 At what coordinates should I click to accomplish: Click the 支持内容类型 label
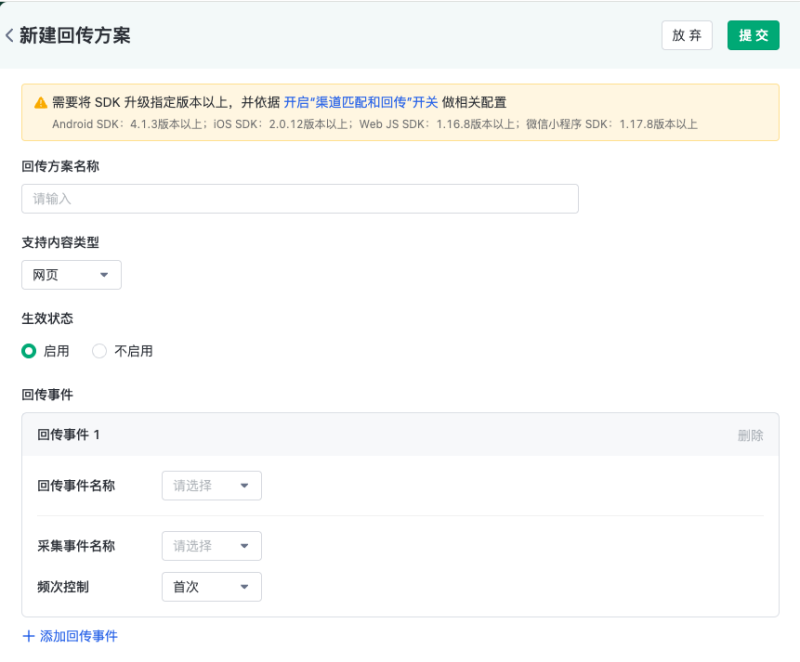click(60, 243)
